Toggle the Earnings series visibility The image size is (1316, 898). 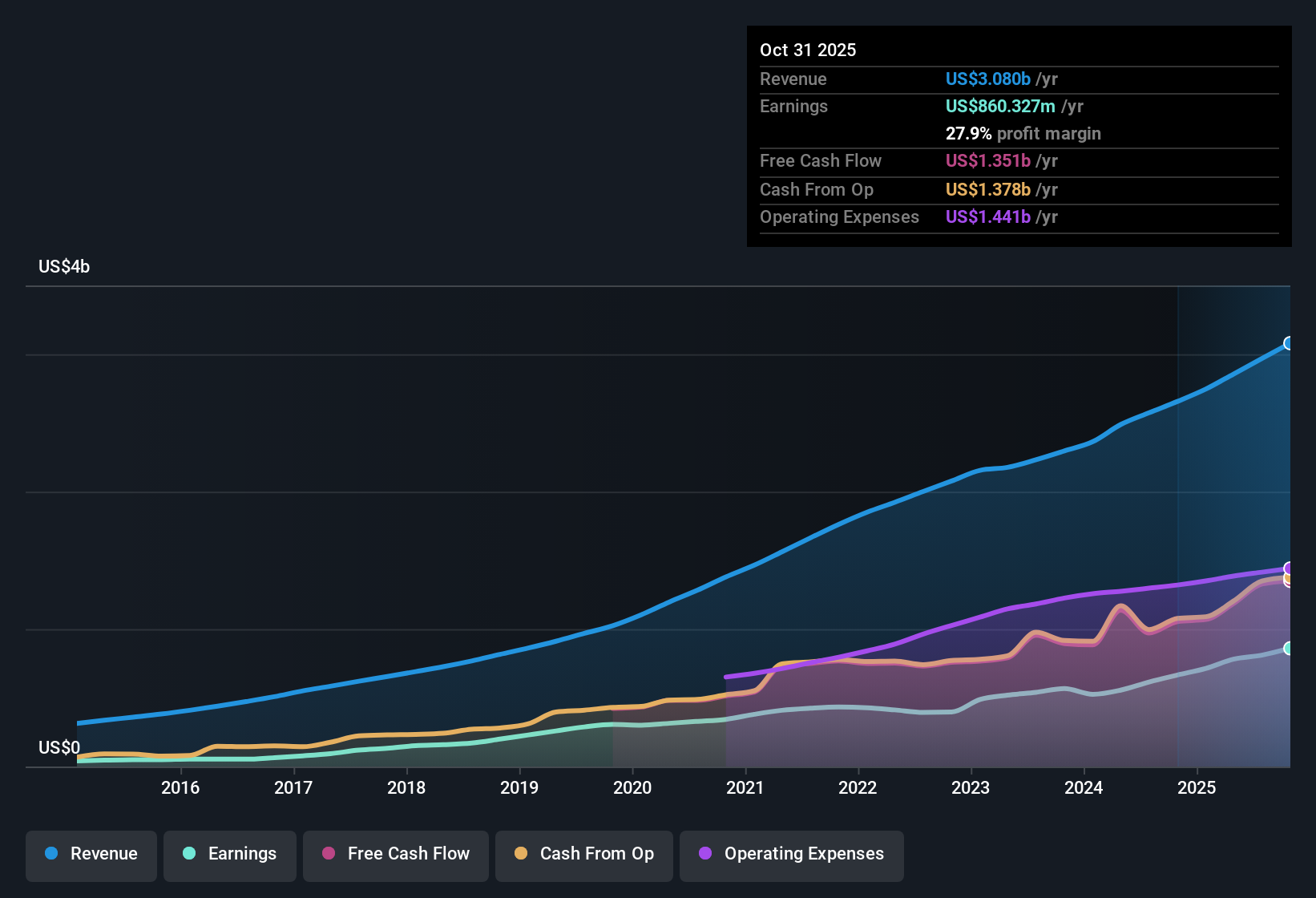tap(230, 854)
